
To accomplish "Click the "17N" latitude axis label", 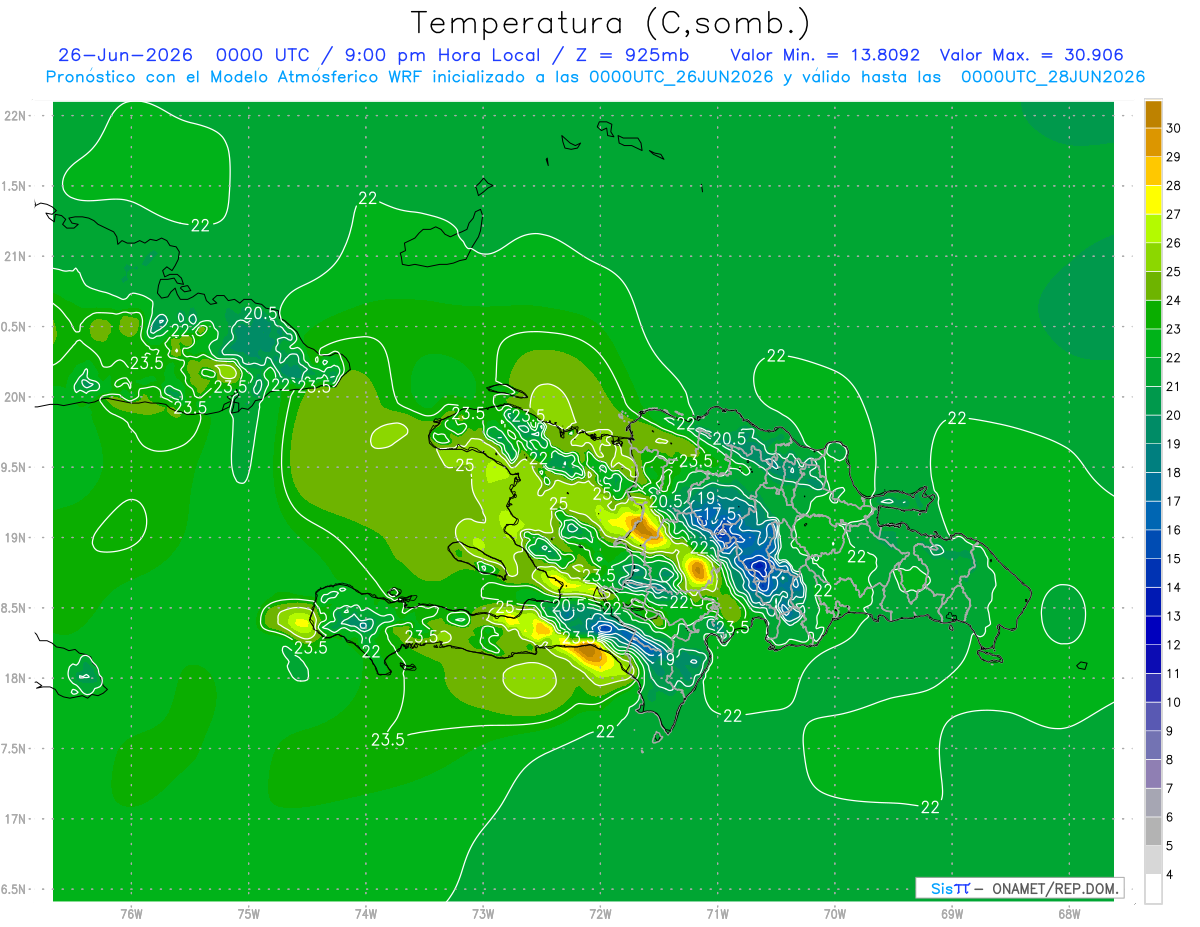I will [15, 819].
